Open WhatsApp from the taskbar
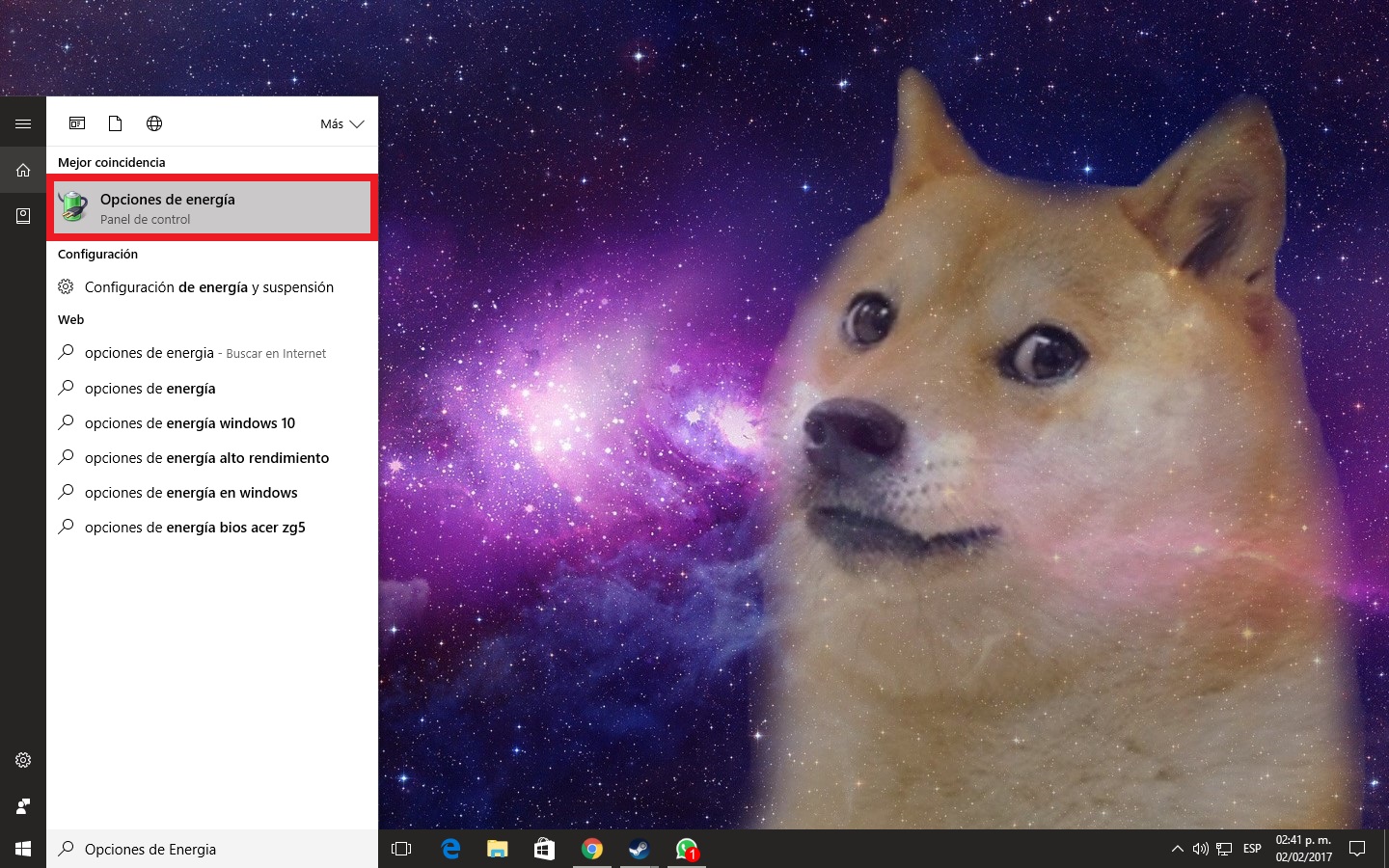 pos(686,849)
